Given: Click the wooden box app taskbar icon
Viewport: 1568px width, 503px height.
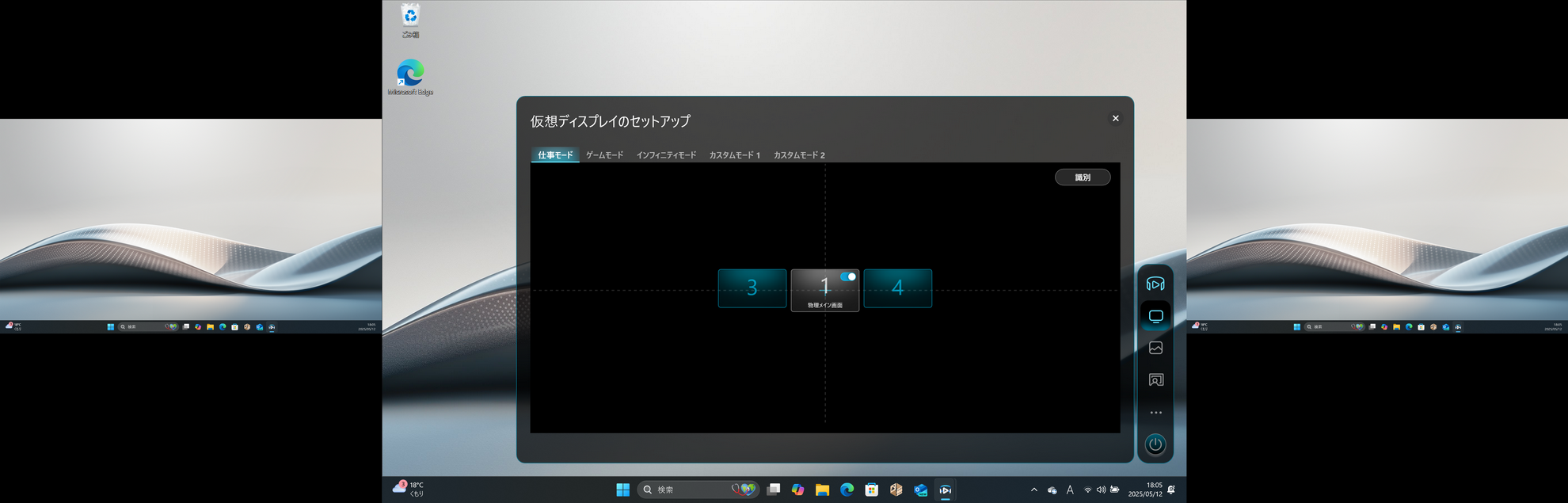Looking at the screenshot, I should click(x=896, y=490).
